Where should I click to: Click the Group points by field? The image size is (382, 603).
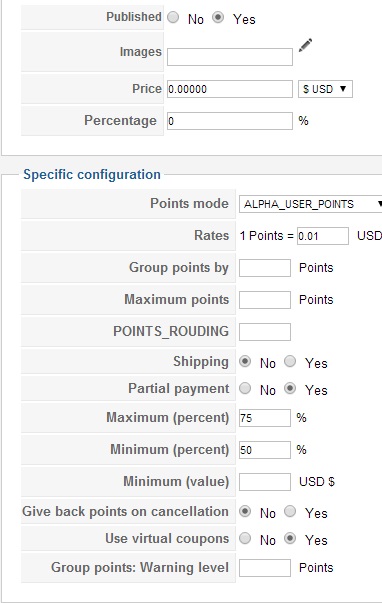click(265, 268)
